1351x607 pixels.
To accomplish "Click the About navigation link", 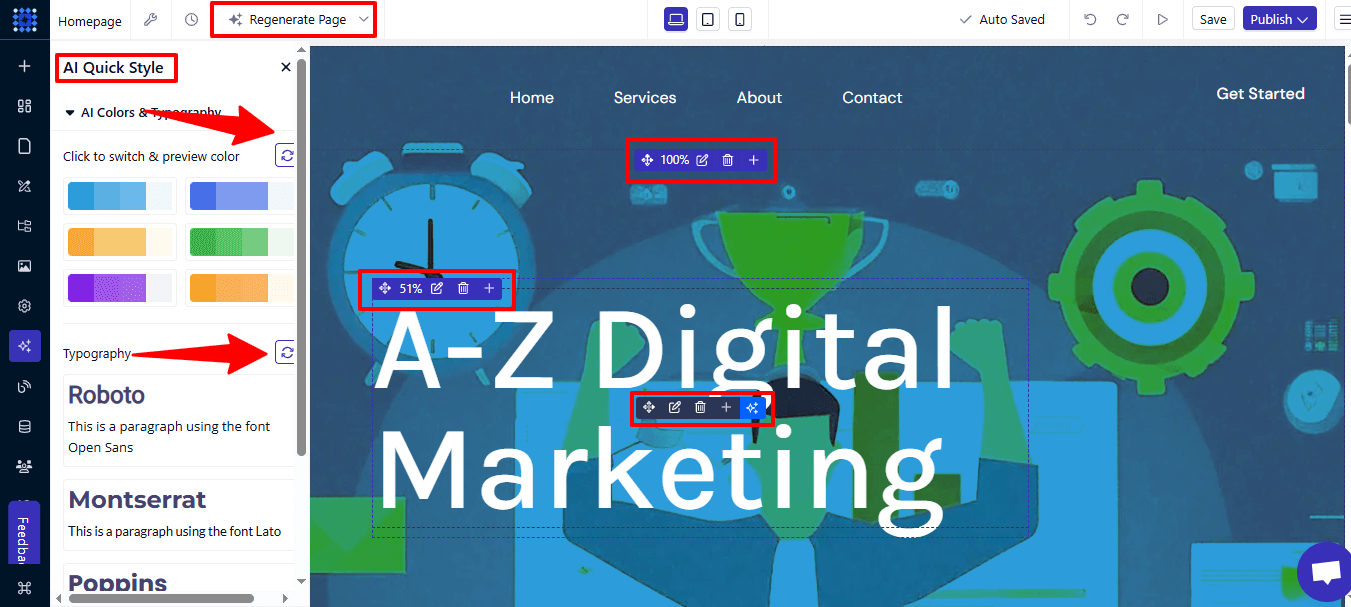I will (x=759, y=97).
